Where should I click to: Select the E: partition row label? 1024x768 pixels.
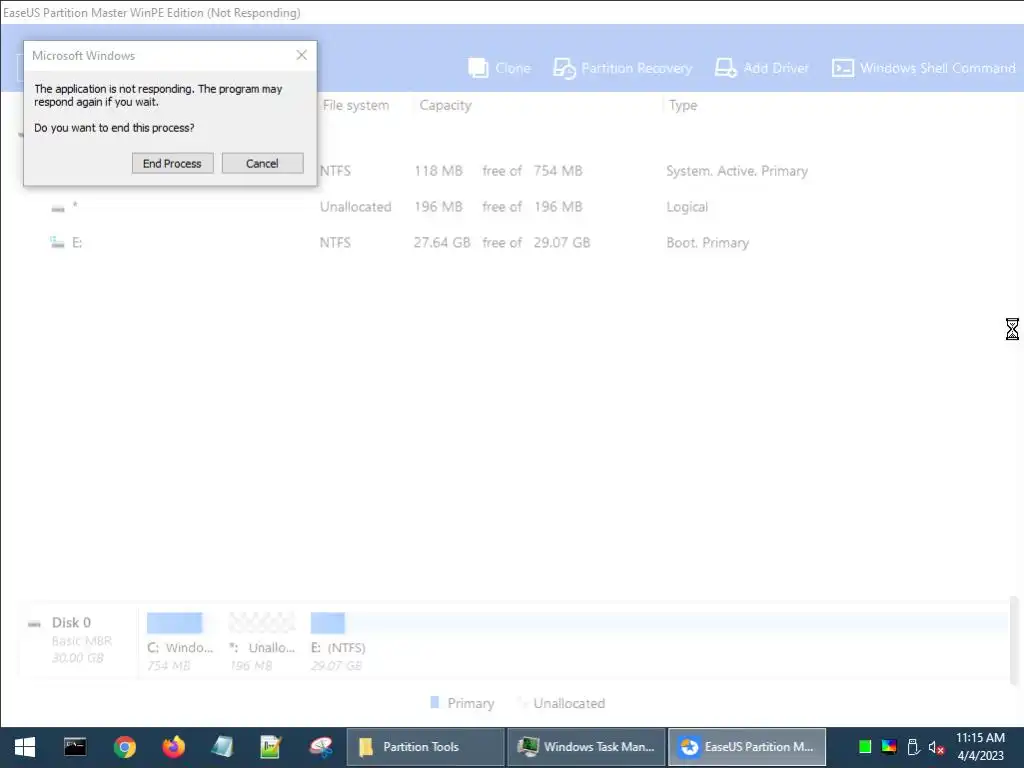(x=77, y=242)
